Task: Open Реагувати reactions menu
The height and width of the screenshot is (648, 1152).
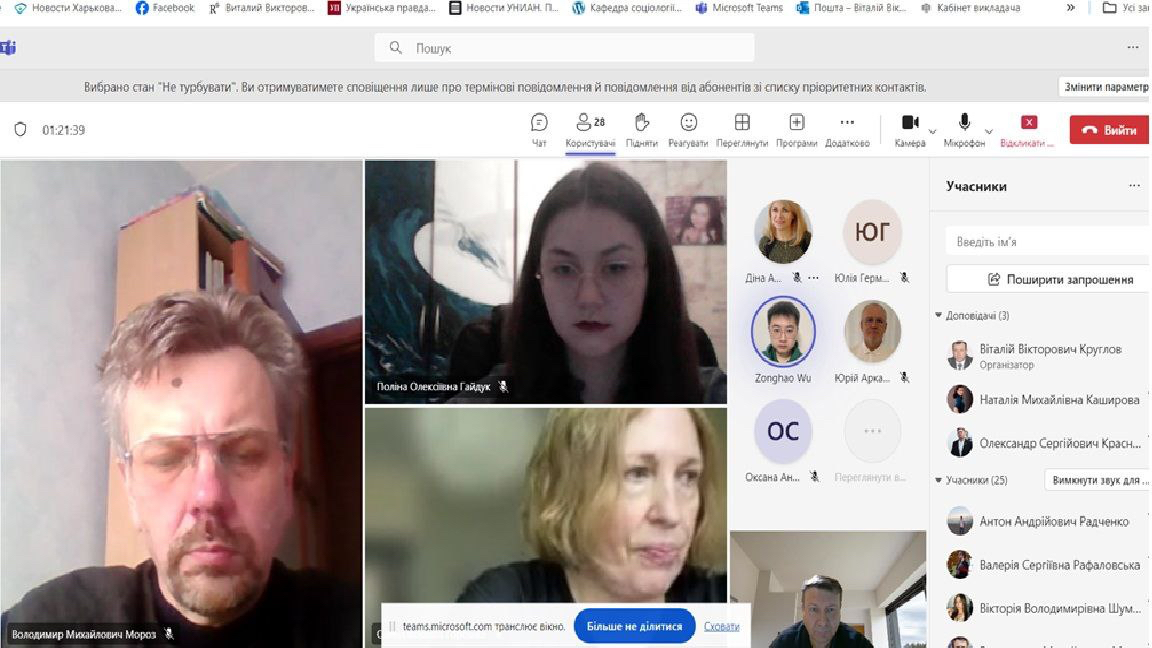Action: click(x=688, y=129)
